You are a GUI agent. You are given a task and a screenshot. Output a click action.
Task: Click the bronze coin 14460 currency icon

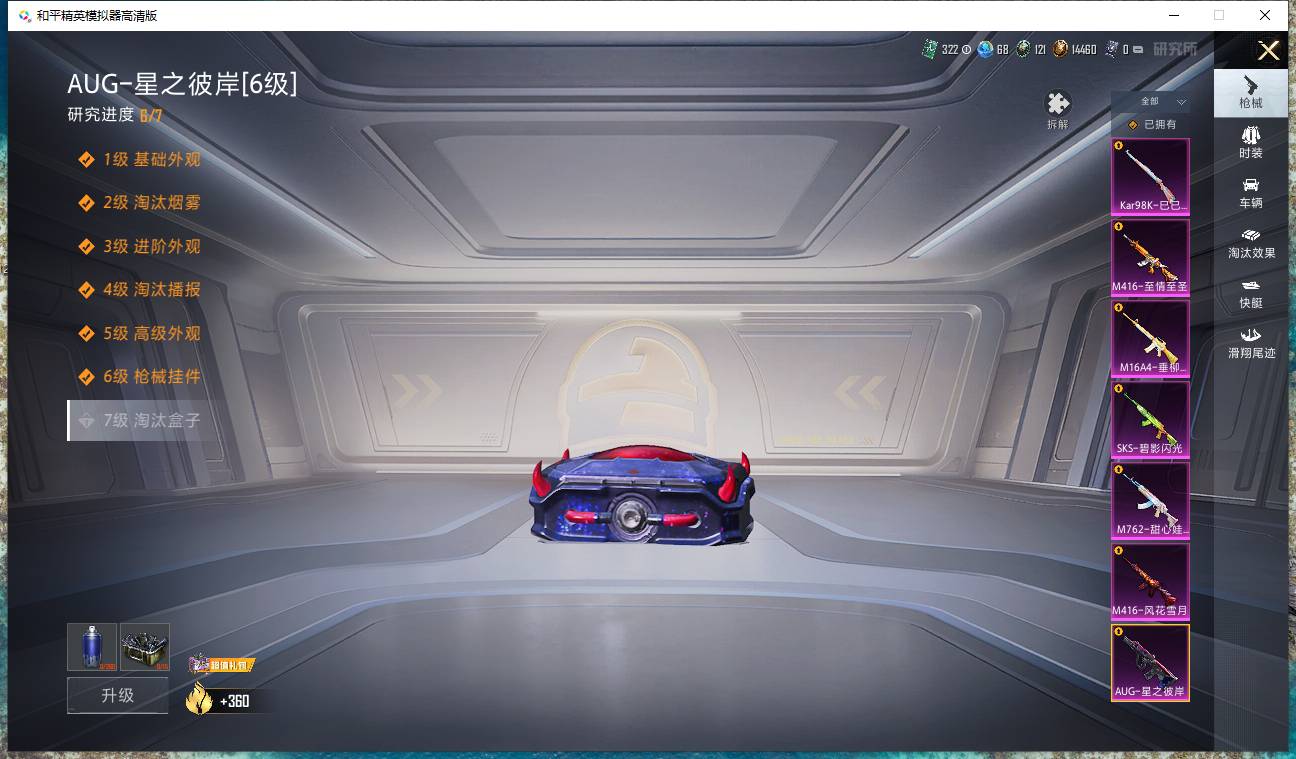click(1060, 49)
